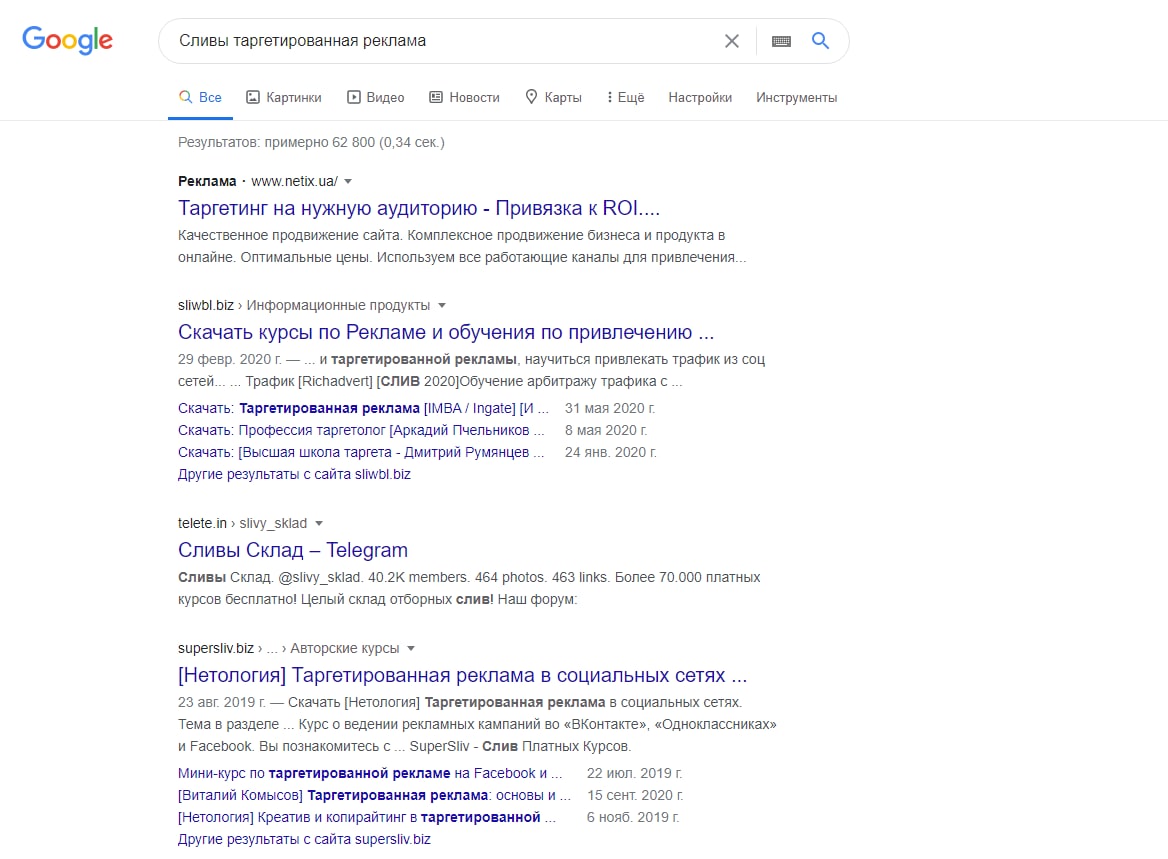Image resolution: width=1168 pixels, height=859 pixels.
Task: Switch to the Видео tab
Action: click(x=375, y=98)
